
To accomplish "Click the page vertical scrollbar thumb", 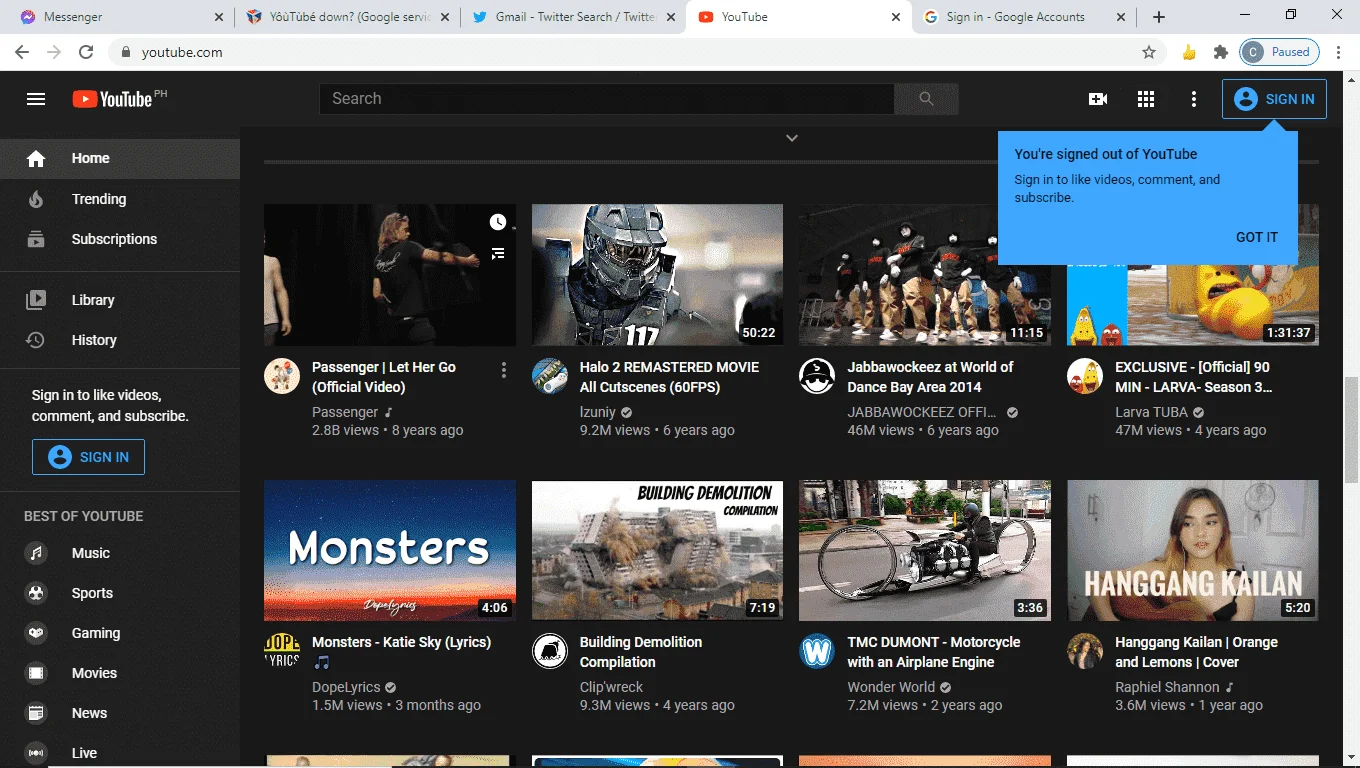I will click(1351, 428).
